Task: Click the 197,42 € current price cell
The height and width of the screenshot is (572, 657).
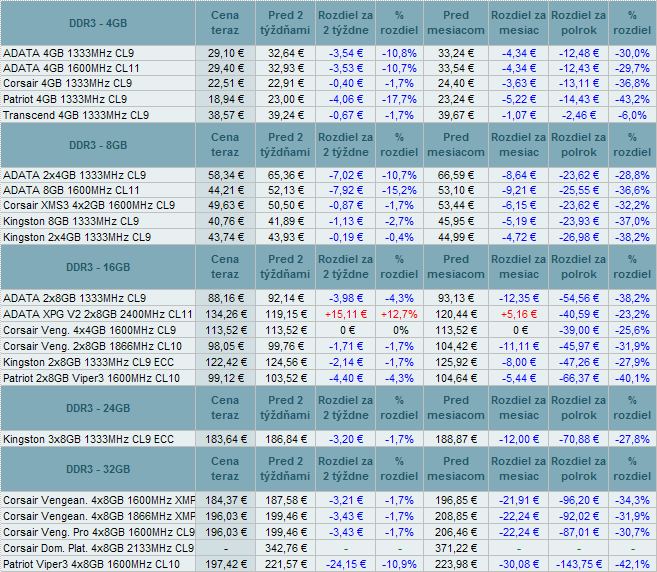Action: (x=226, y=564)
